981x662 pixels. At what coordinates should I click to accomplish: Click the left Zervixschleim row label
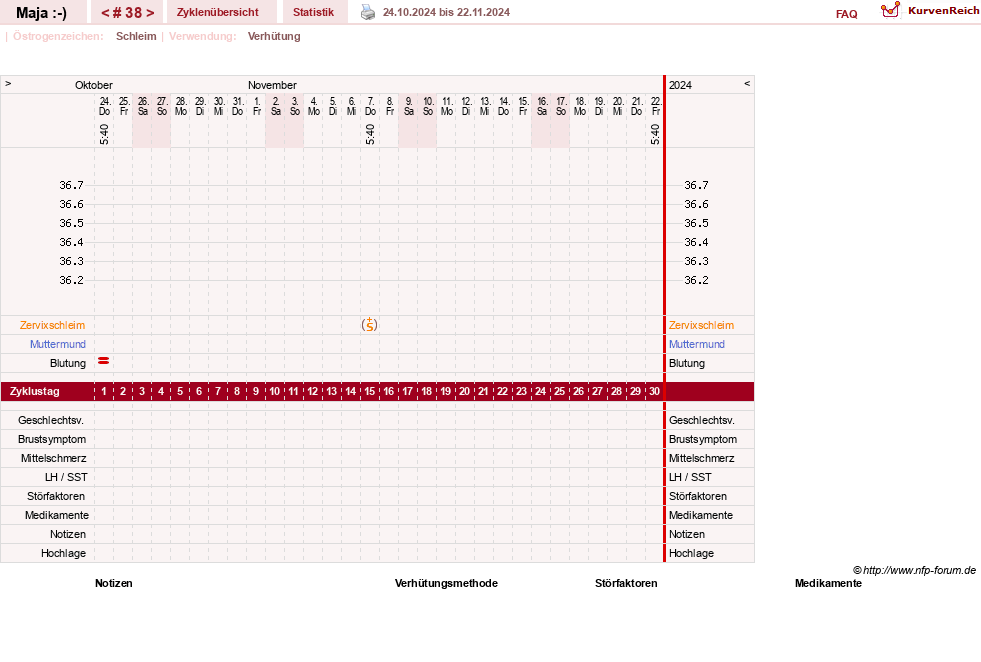pyautogui.click(x=53, y=325)
